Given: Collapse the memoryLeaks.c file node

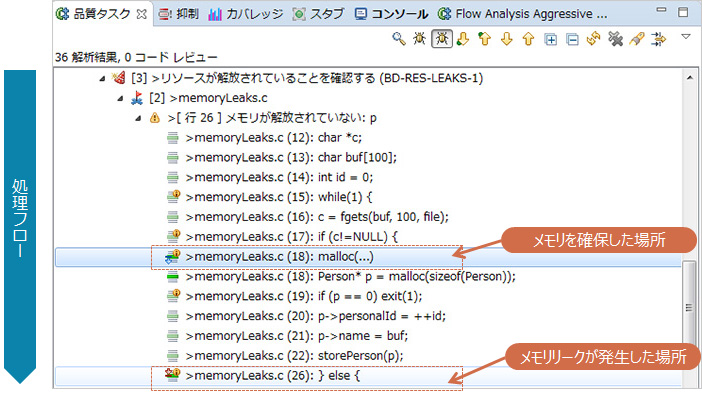Looking at the screenshot, I should pos(120,98).
